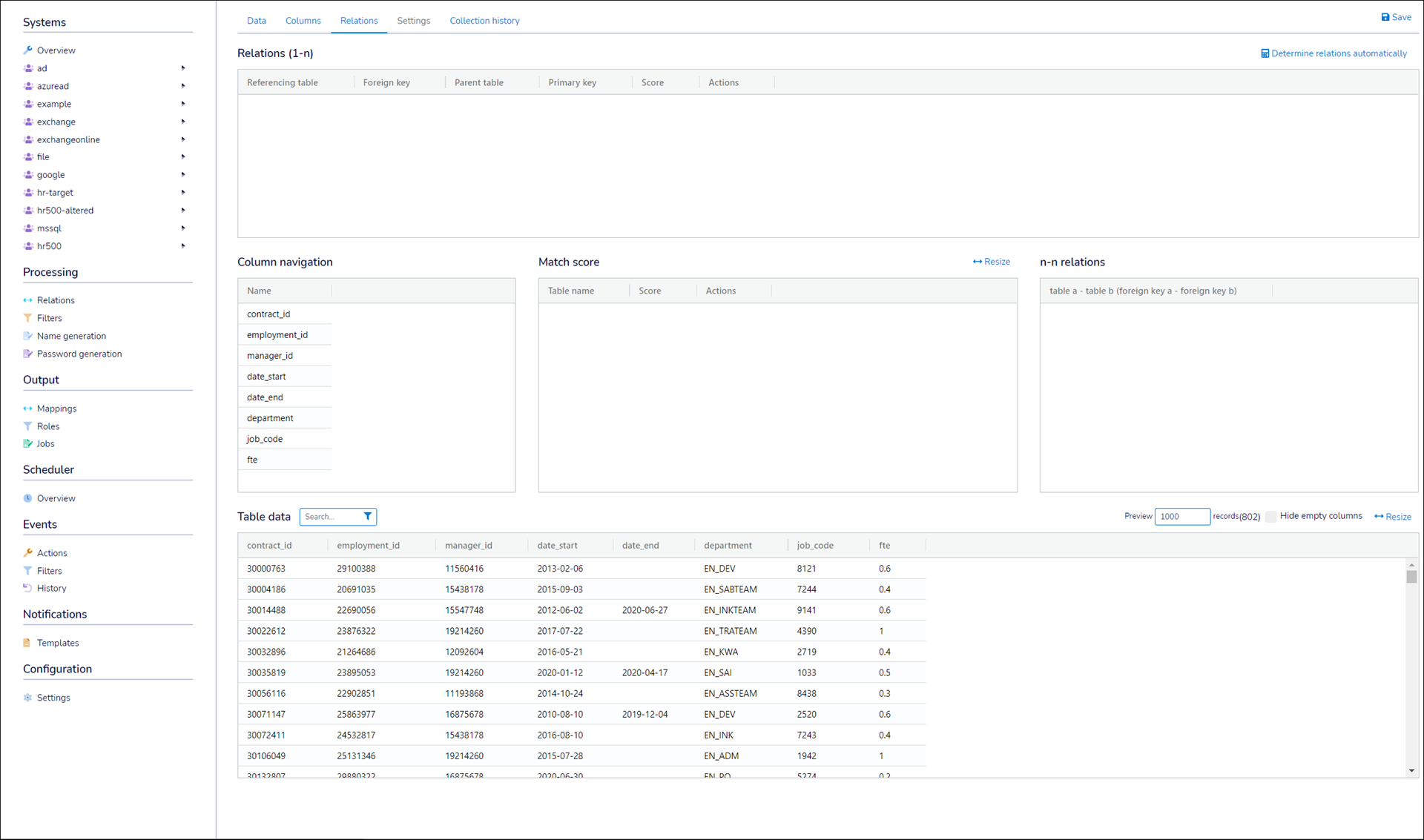Screen dimensions: 1424x840
Task: Expand the google system arrow
Action: click(183, 175)
